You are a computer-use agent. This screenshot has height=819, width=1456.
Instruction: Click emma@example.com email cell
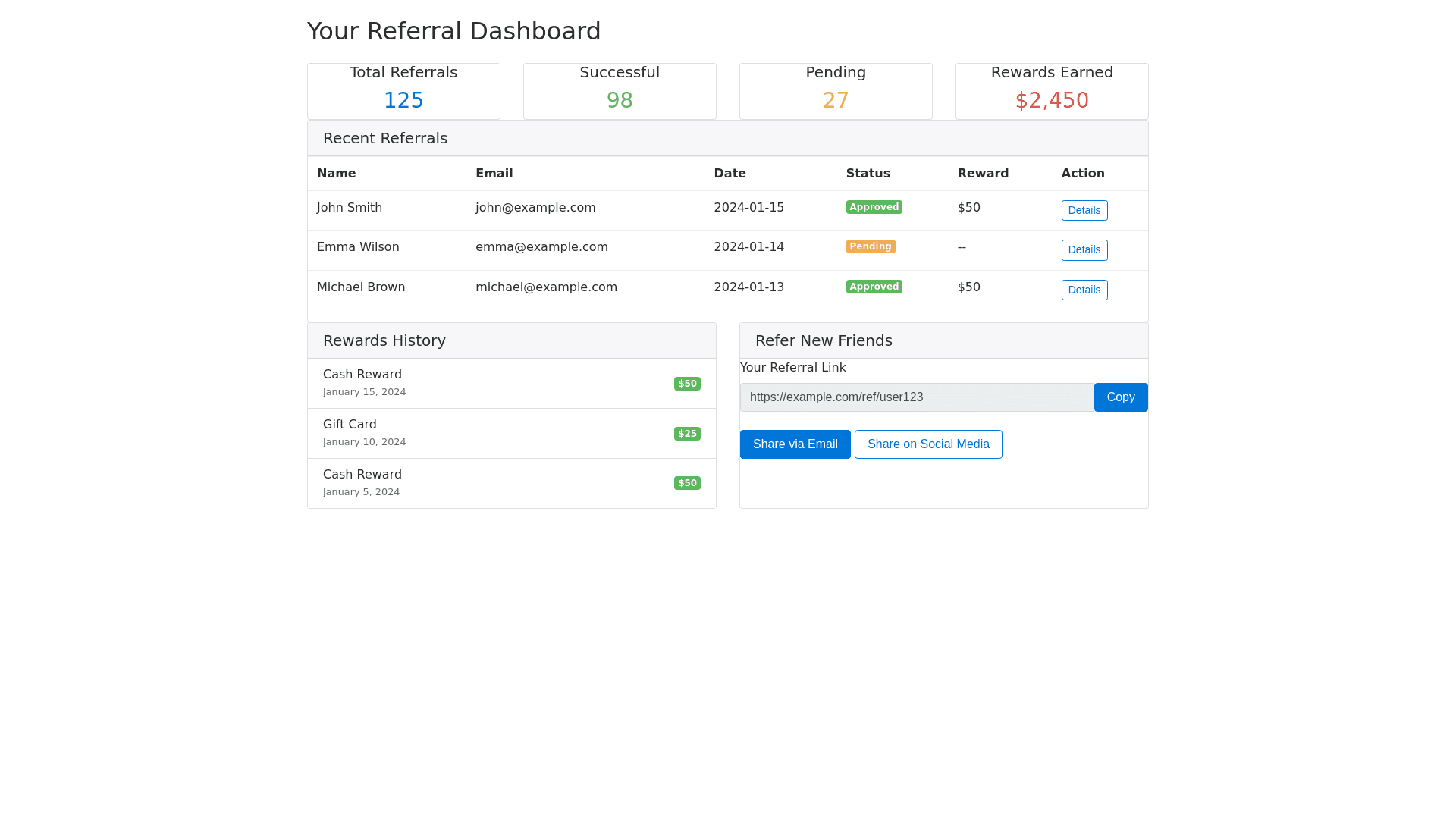[x=541, y=247]
